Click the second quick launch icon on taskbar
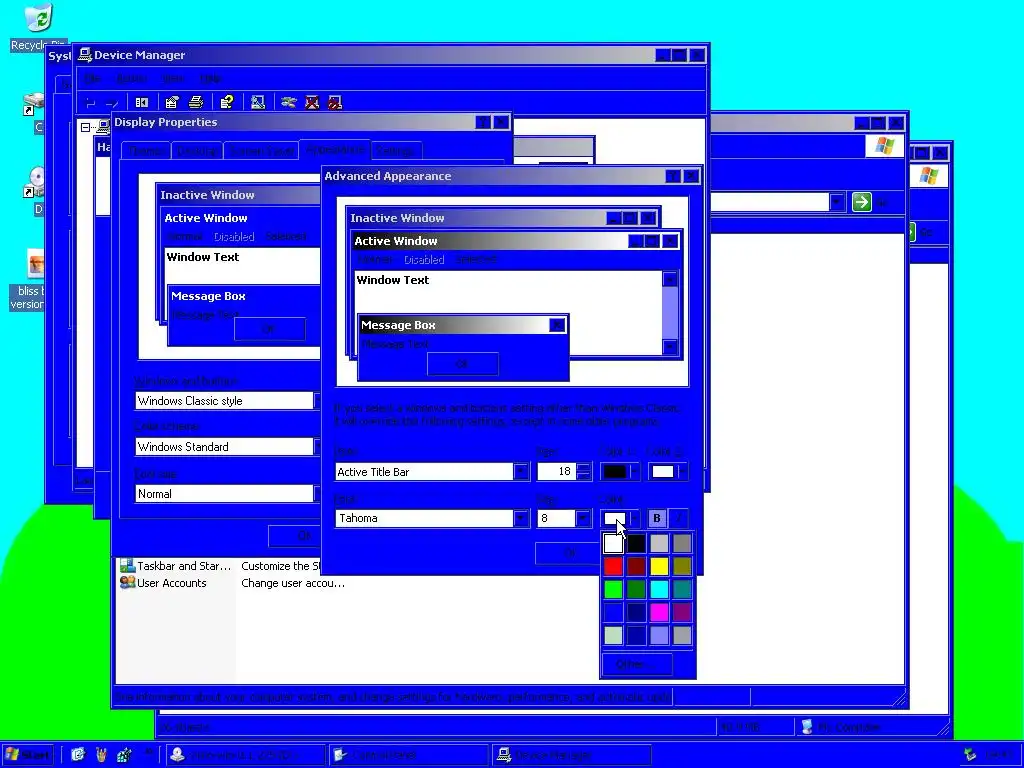This screenshot has height=768, width=1024. click(x=101, y=755)
